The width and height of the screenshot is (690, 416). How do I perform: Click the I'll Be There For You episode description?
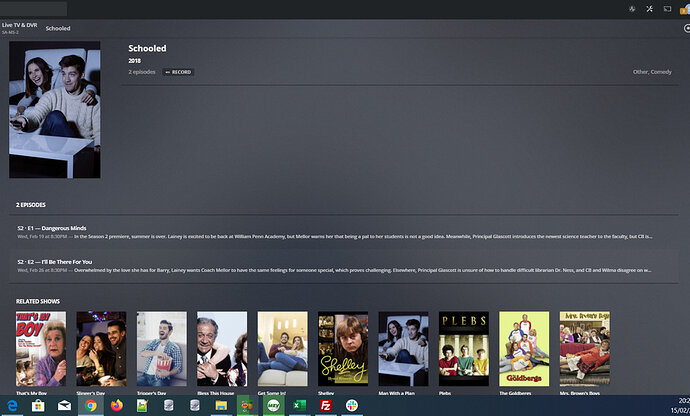(363, 270)
